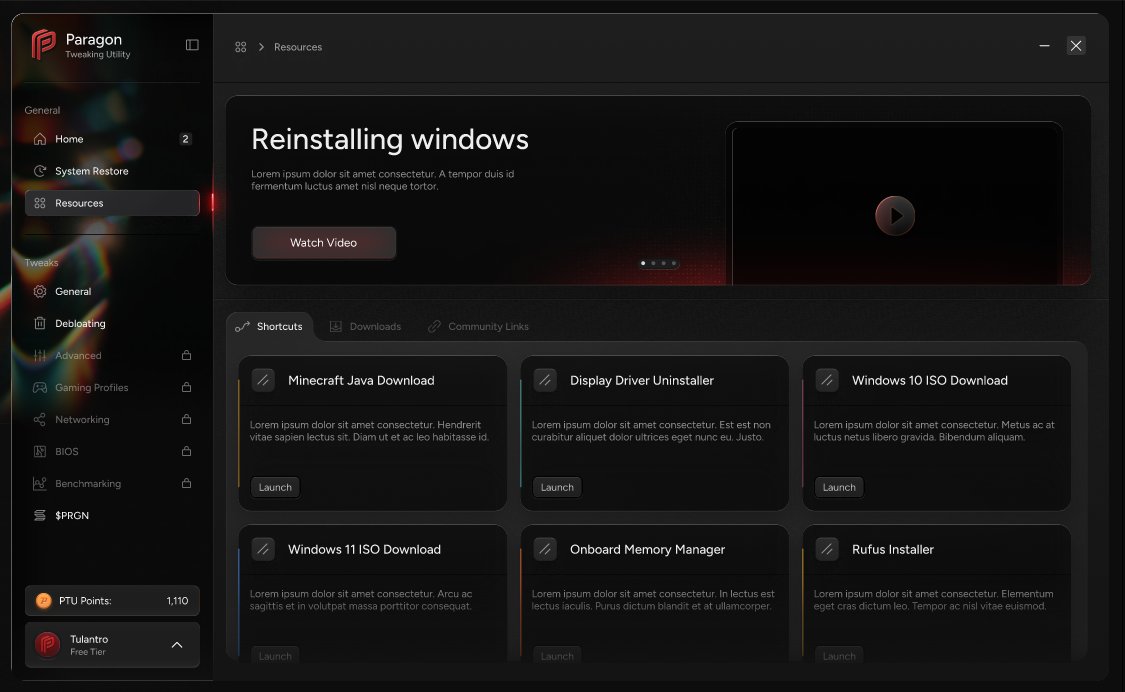Viewport: 1125px width, 692px height.
Task: Click the Display Driver Uninstaller card icon
Action: (x=545, y=380)
